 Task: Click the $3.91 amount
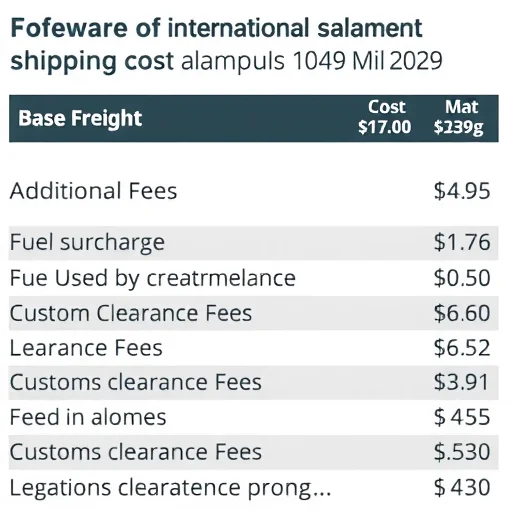pos(461,382)
